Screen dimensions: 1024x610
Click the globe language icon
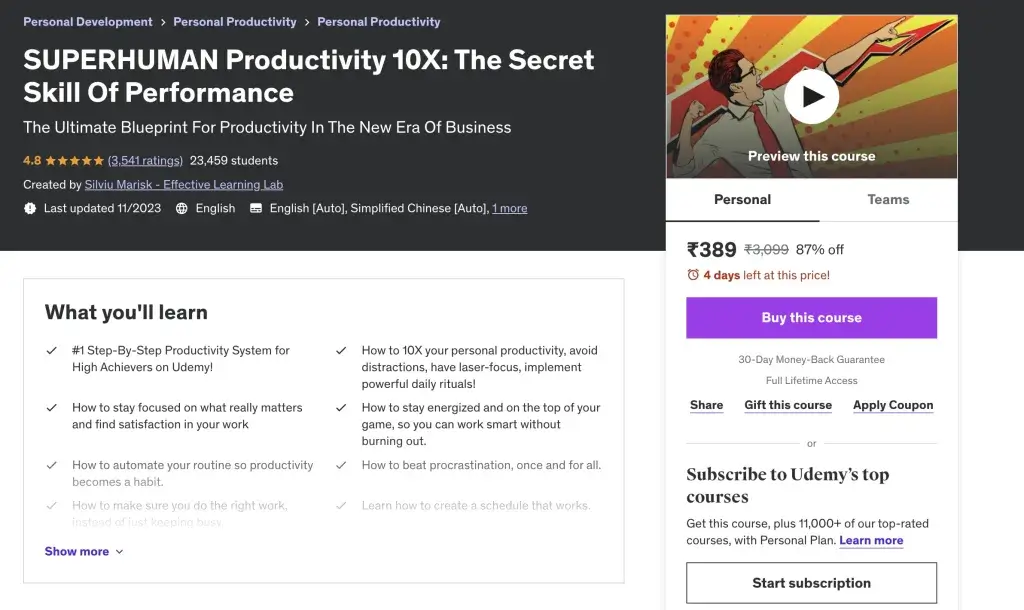pos(181,208)
